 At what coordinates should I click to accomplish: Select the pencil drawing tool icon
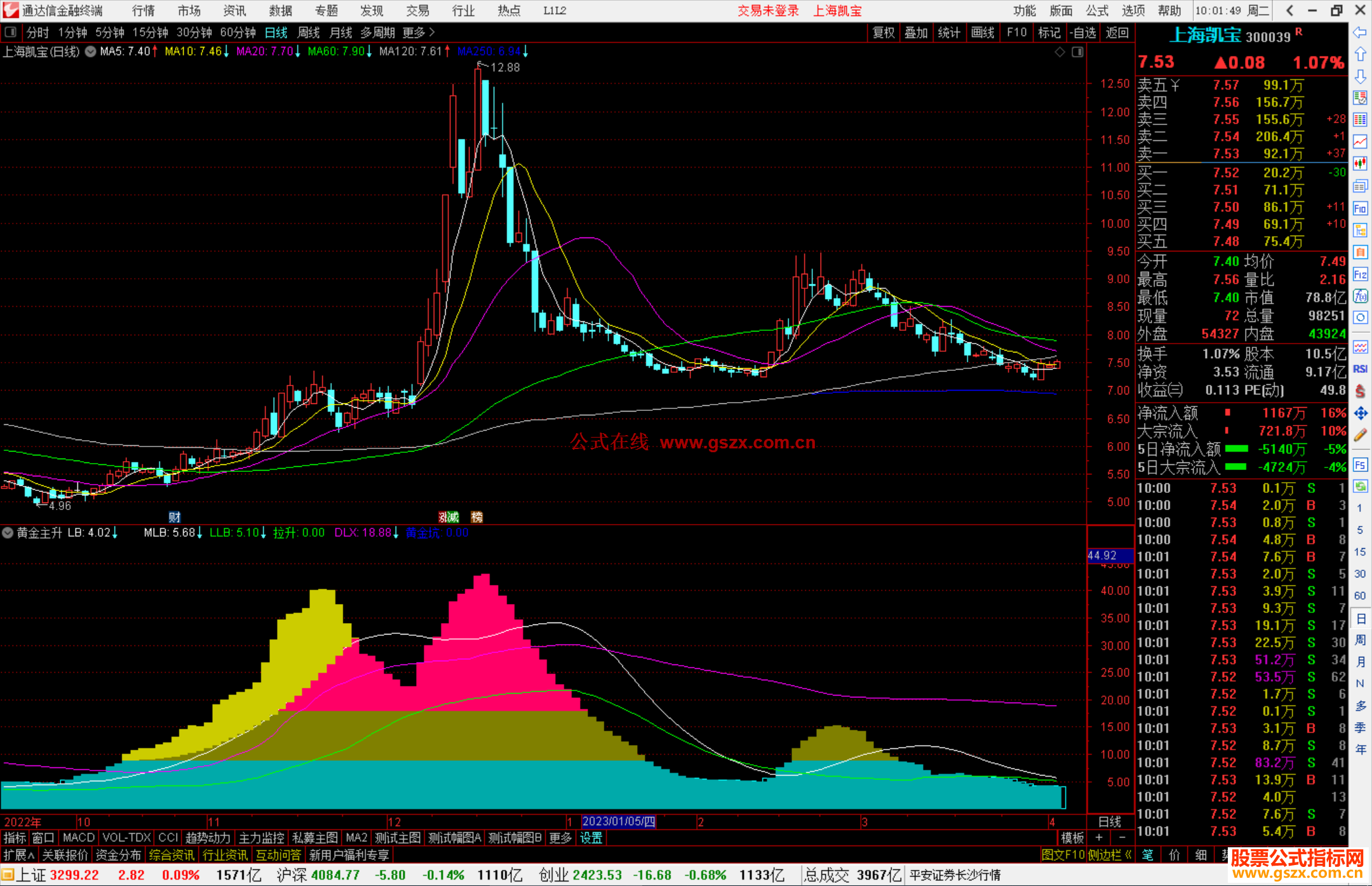pos(1360,435)
